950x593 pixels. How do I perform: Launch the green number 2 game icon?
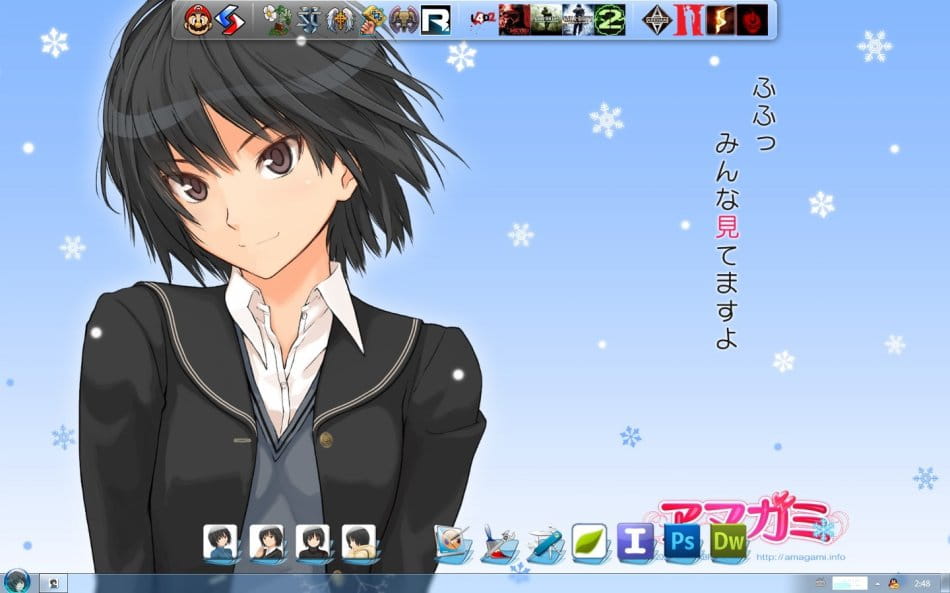tap(610, 20)
